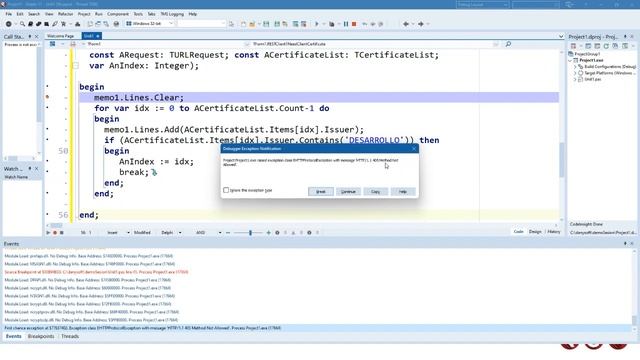Open the File menu

(x=8, y=14)
